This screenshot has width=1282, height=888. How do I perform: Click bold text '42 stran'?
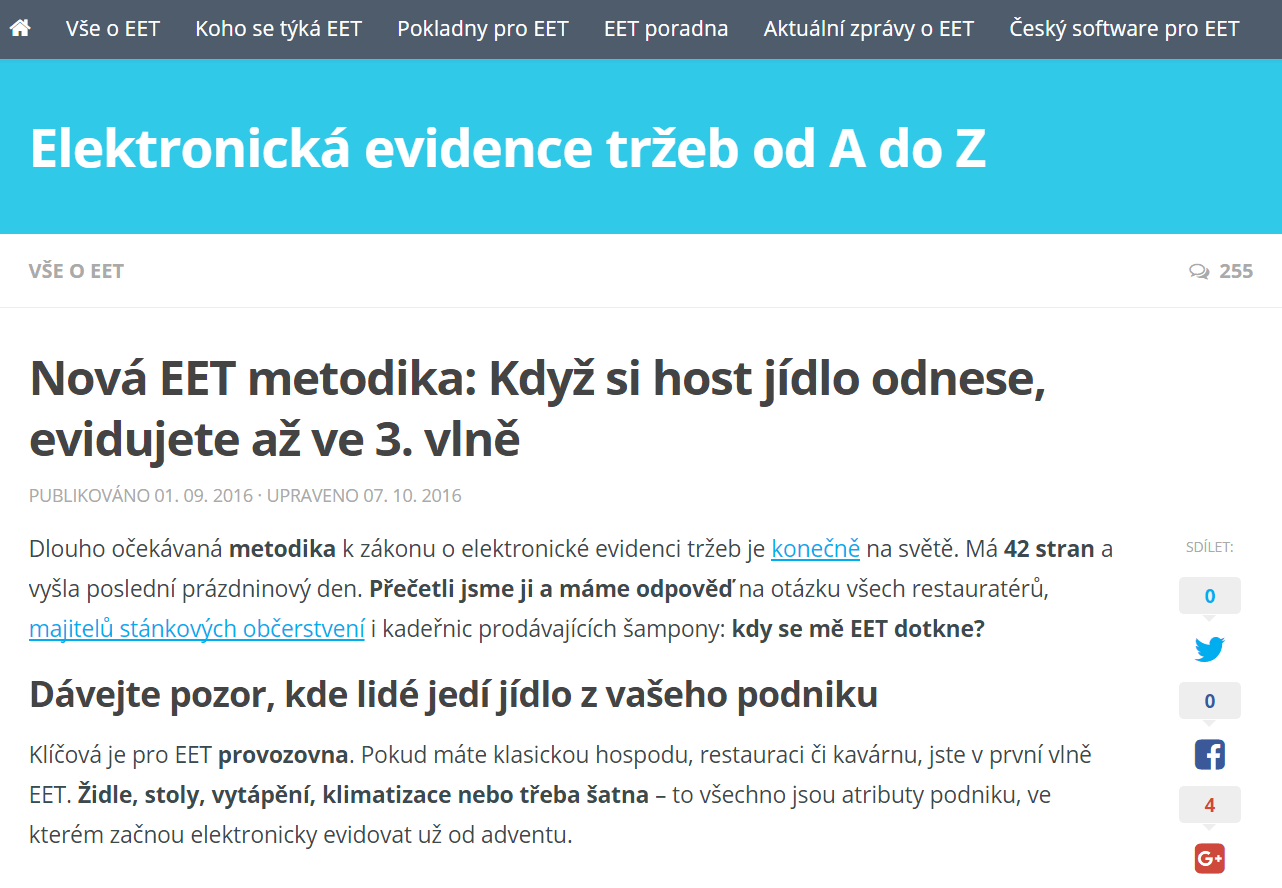coord(1049,548)
